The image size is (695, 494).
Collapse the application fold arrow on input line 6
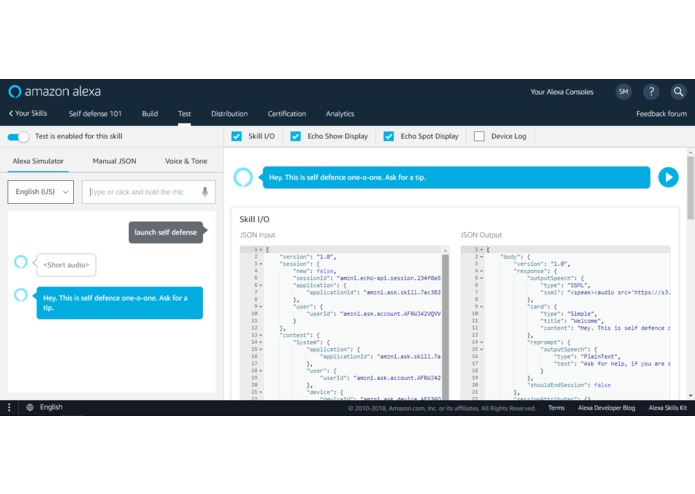[x=261, y=285]
